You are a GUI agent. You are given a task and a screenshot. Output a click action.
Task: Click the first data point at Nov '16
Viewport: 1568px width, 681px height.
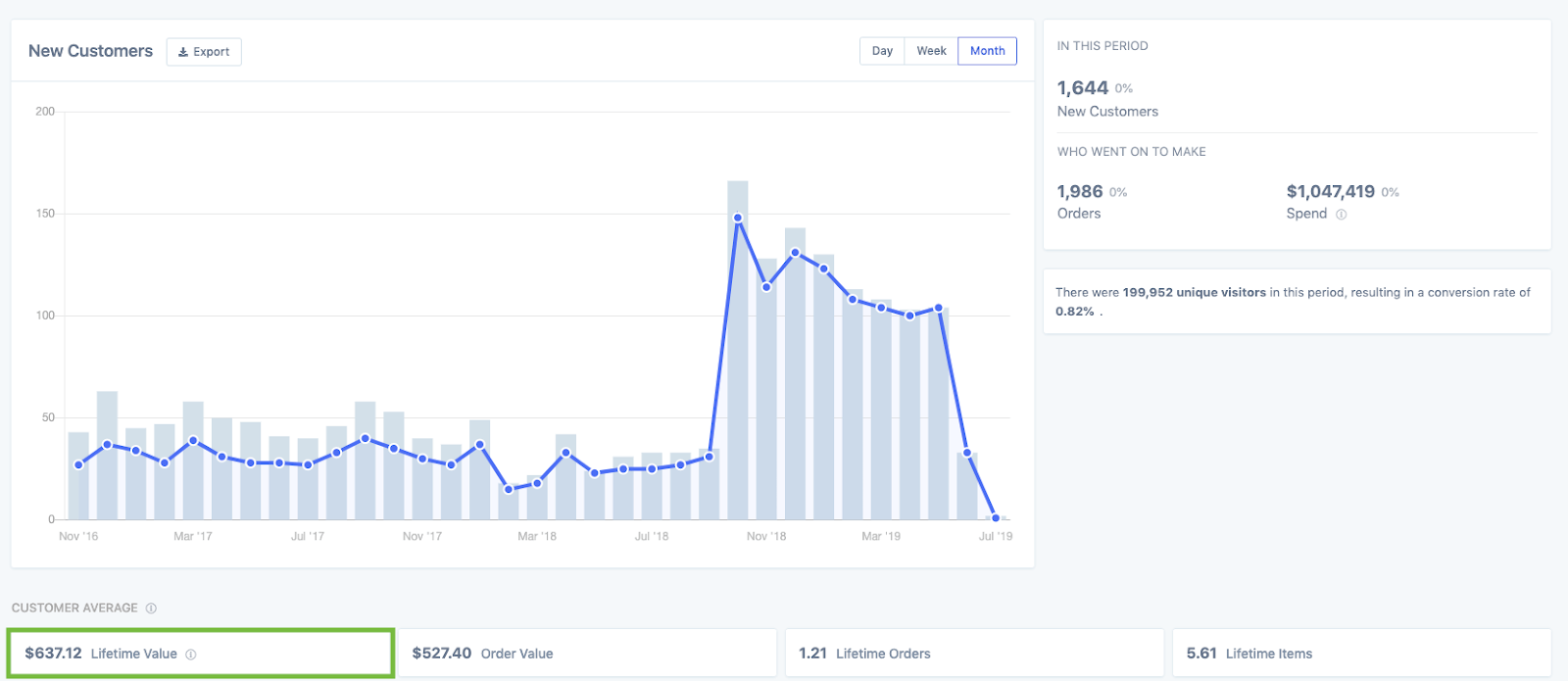point(78,464)
